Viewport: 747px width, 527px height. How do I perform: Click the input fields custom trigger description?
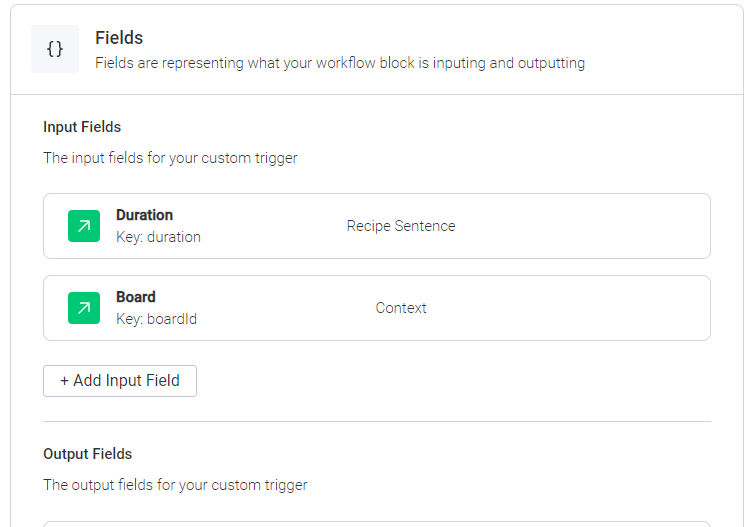click(x=170, y=158)
